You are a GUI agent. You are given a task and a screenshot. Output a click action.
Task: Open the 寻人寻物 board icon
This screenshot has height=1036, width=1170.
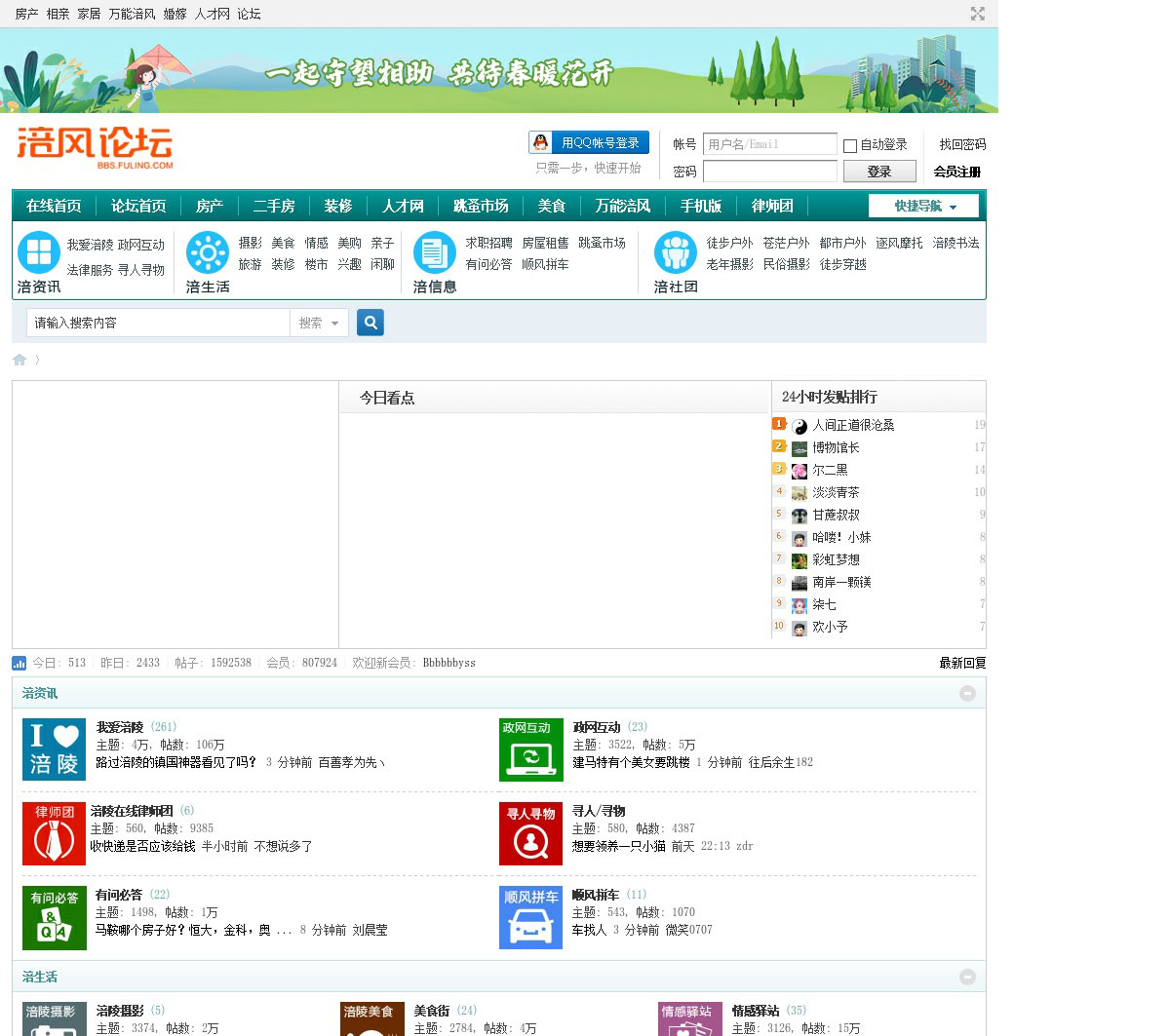point(530,833)
